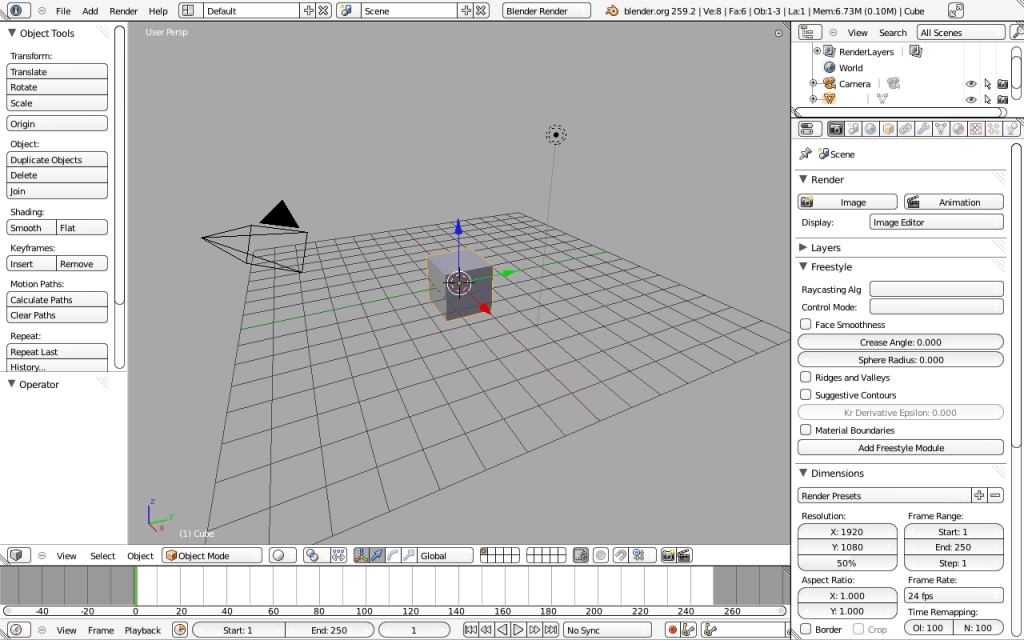Click the Duplicate Objects button
Image resolution: width=1024 pixels, height=640 pixels.
pos(57,160)
